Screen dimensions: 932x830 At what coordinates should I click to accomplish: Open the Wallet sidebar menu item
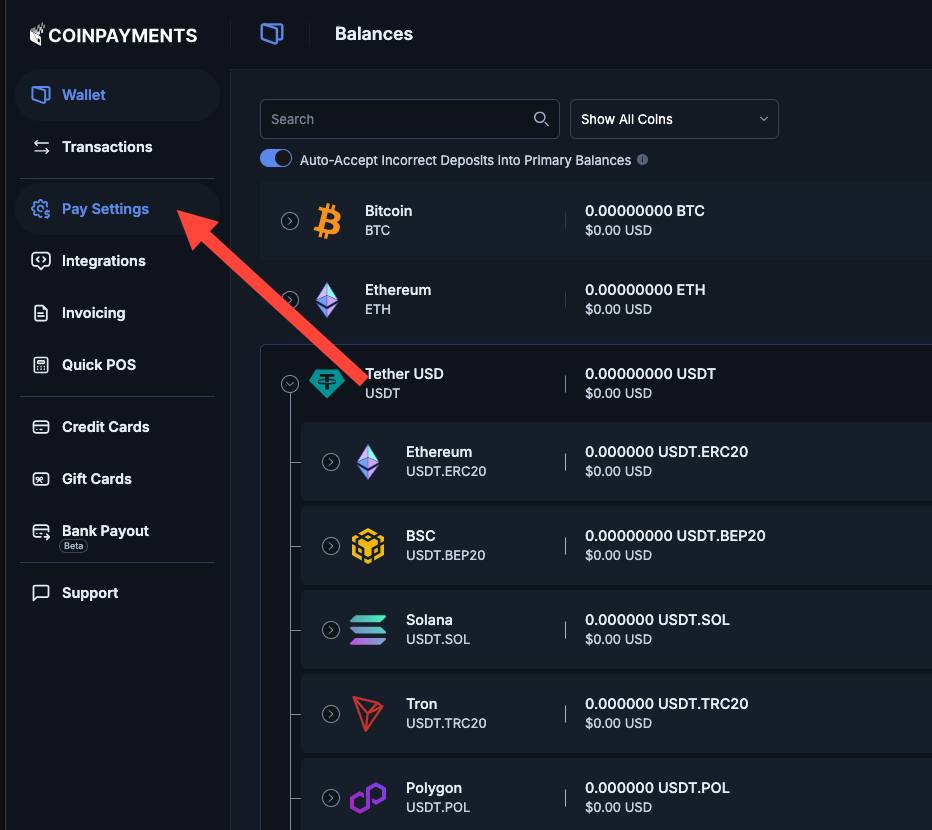click(x=118, y=95)
